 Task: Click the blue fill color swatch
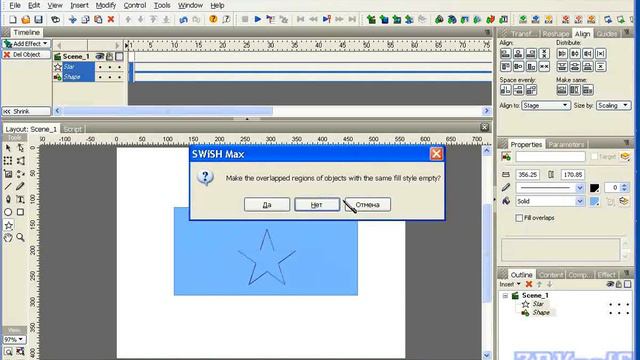594,201
